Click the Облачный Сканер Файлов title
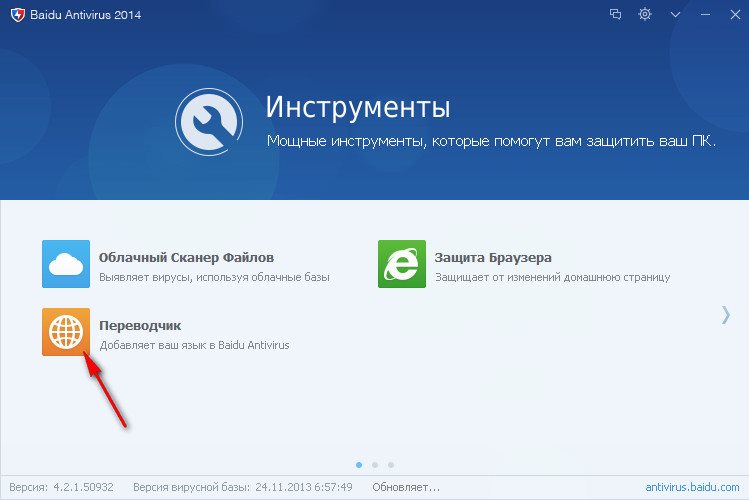Viewport: 749px width, 500px height. click(x=186, y=258)
